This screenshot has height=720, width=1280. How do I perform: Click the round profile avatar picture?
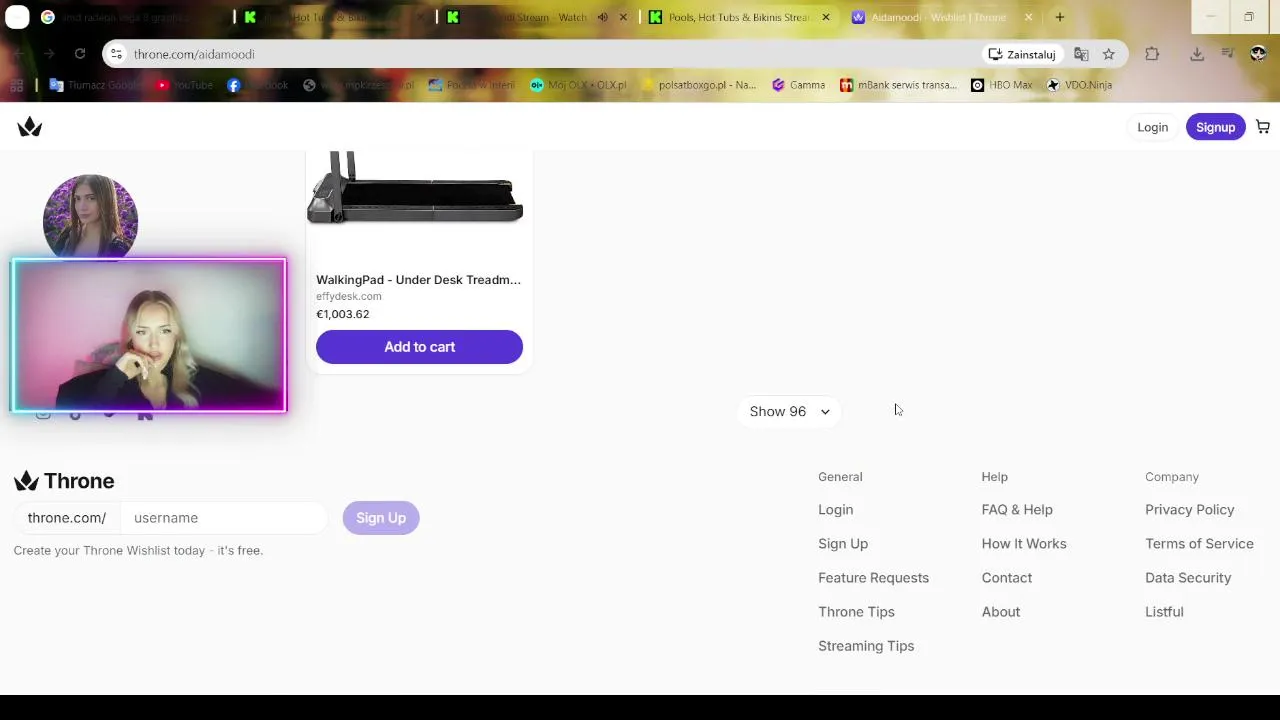click(90, 217)
